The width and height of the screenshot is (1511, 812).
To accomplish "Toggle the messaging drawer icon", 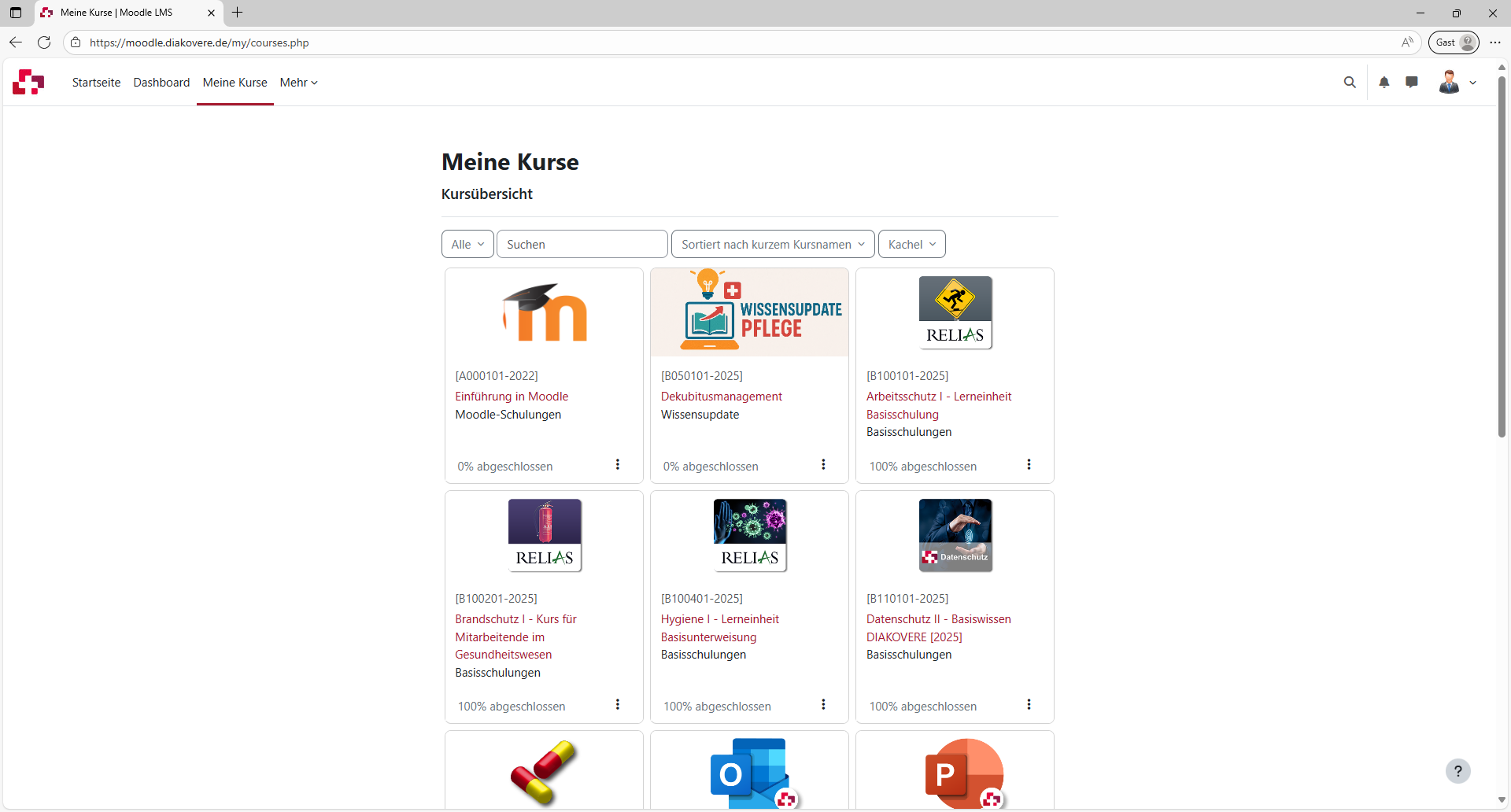I will click(x=1412, y=82).
